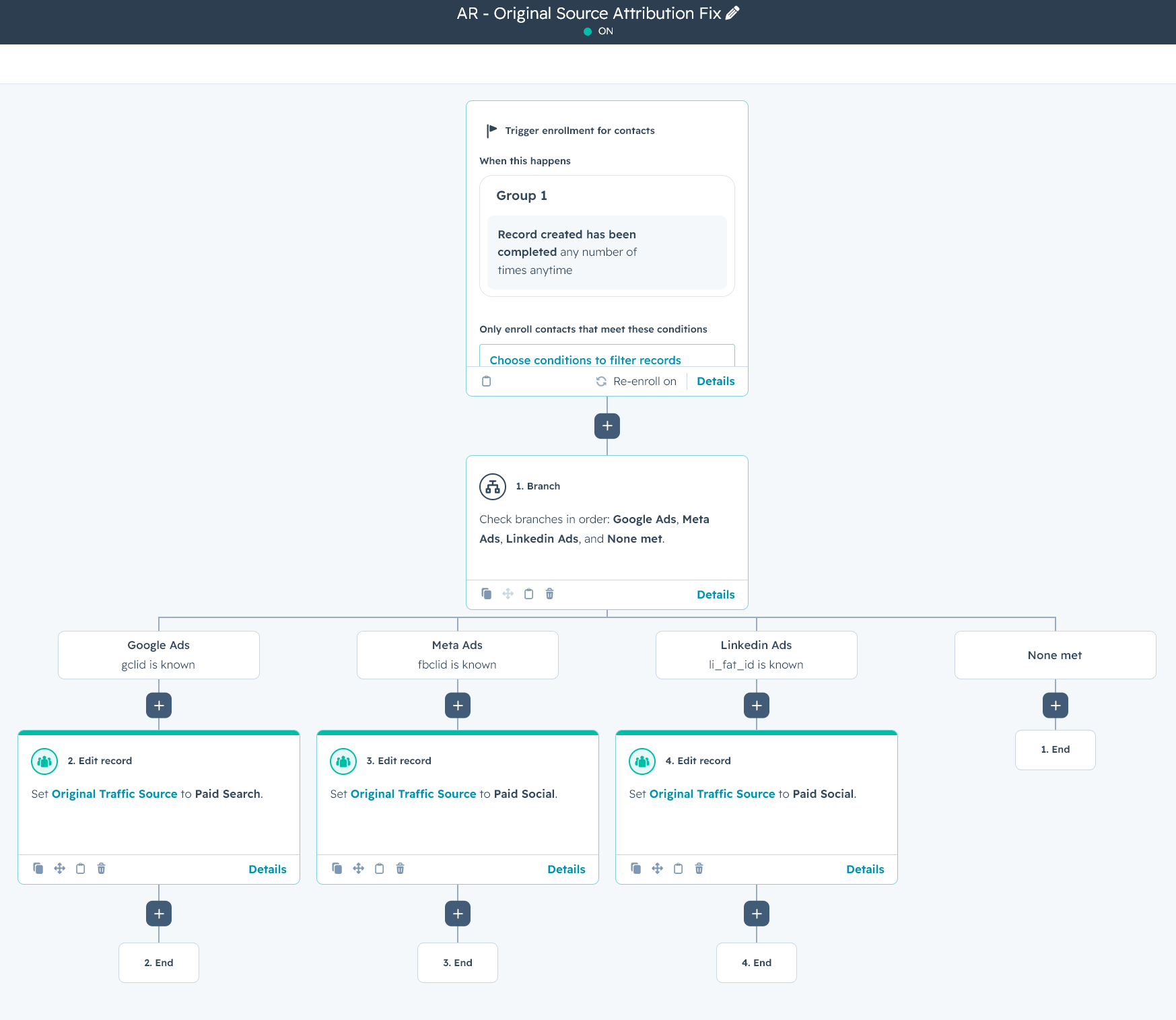Click the Re-enroll on label
The width and height of the screenshot is (1176, 1020).
point(645,381)
